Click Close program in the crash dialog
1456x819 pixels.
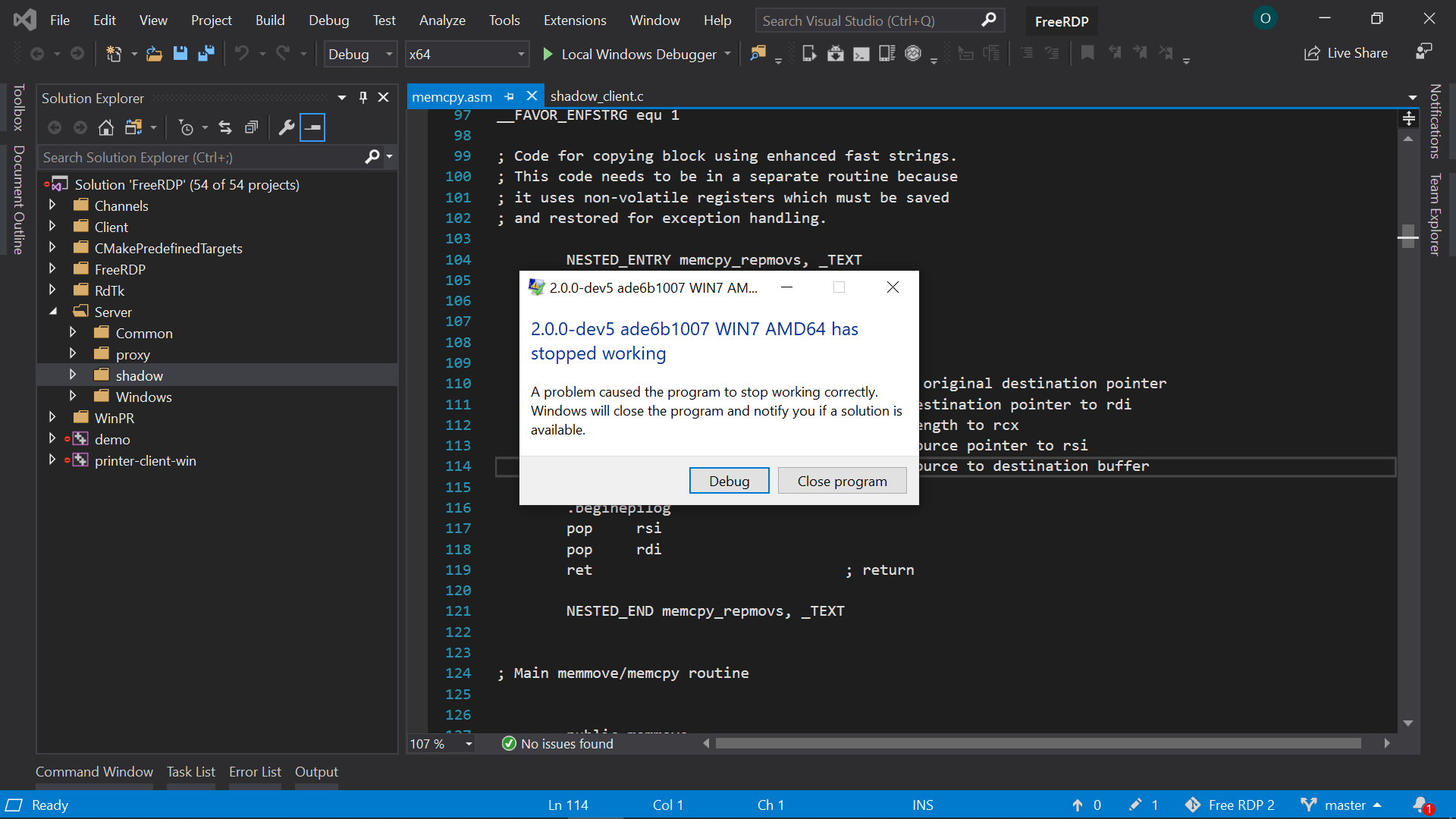[x=842, y=480]
